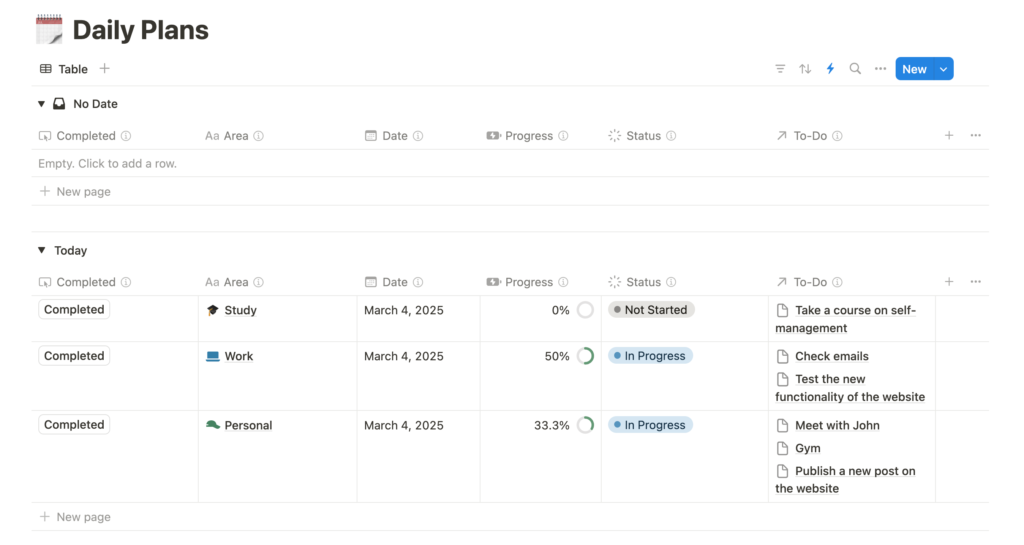Collapse the No Date group
The image size is (1024, 545).
point(41,104)
